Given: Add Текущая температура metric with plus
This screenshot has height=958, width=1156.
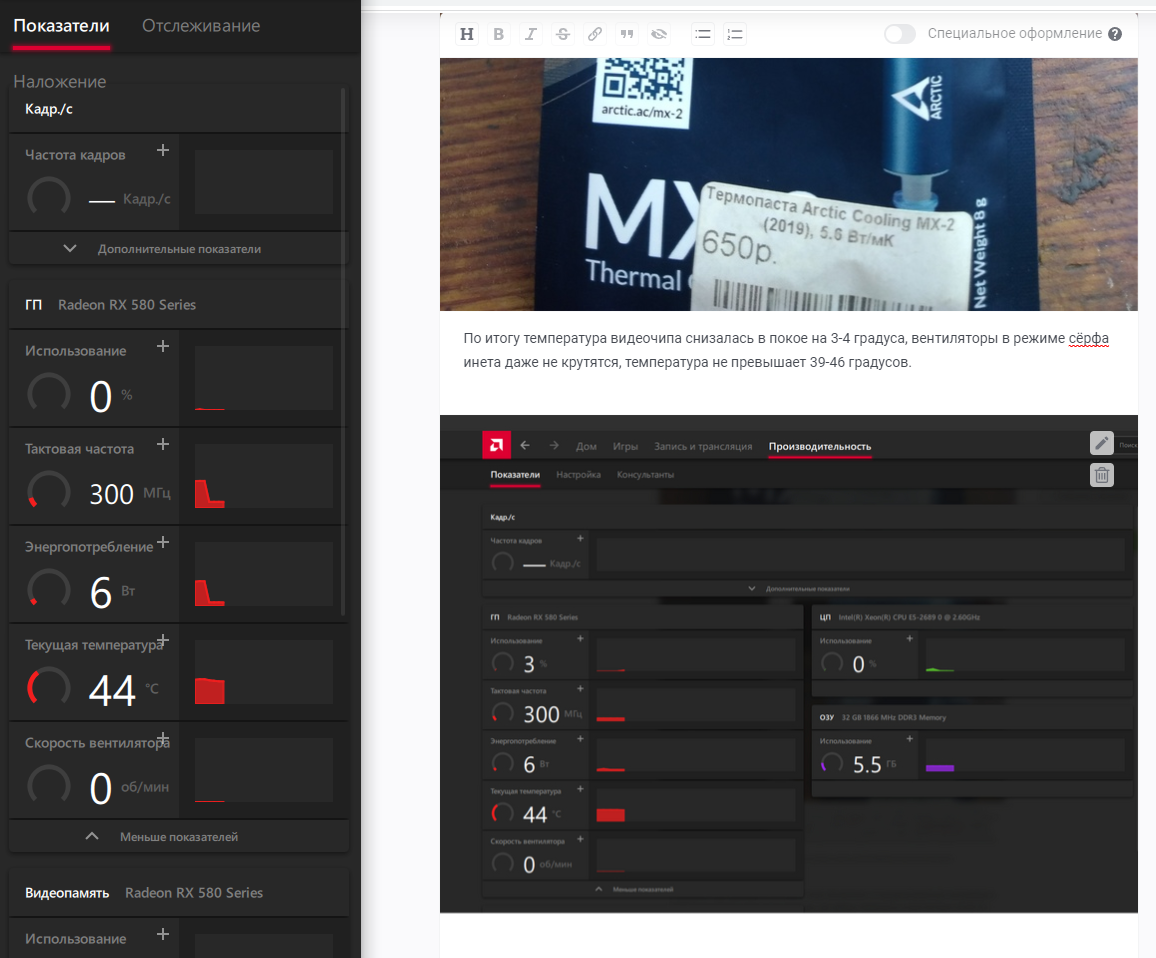Looking at the screenshot, I should [x=163, y=640].
